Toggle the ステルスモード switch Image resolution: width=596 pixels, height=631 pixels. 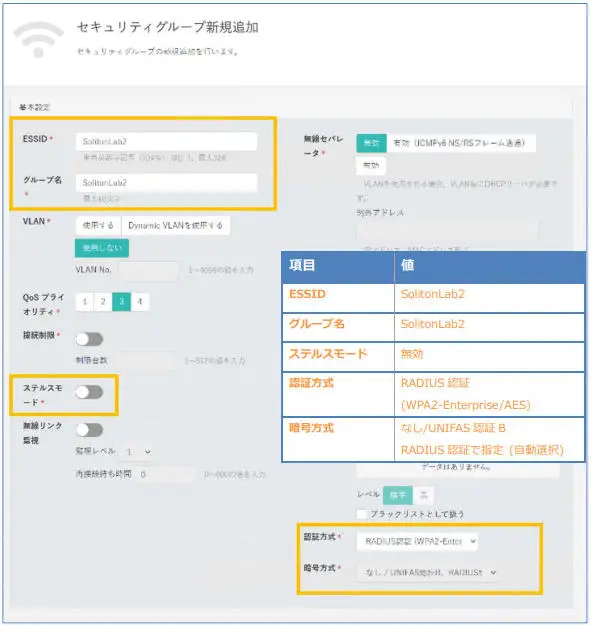(89, 392)
